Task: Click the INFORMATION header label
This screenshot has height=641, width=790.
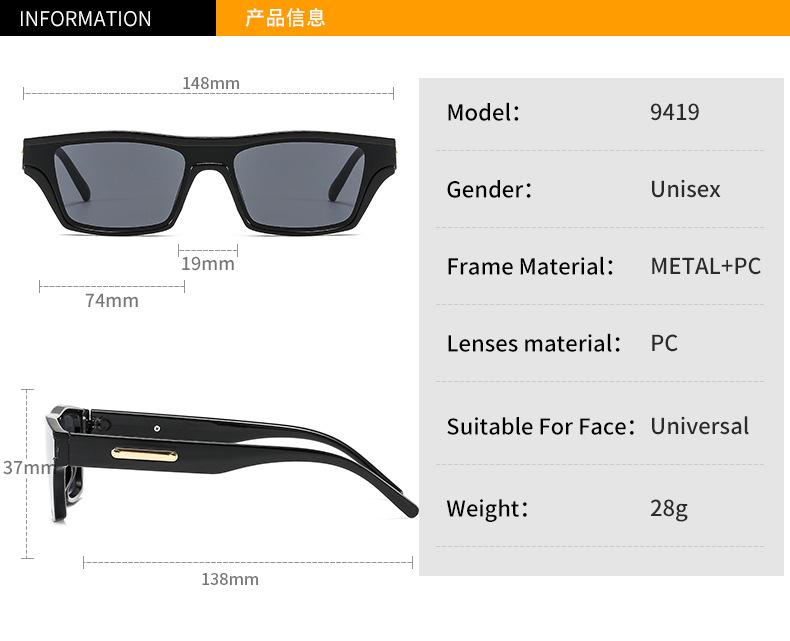Action: (x=85, y=19)
